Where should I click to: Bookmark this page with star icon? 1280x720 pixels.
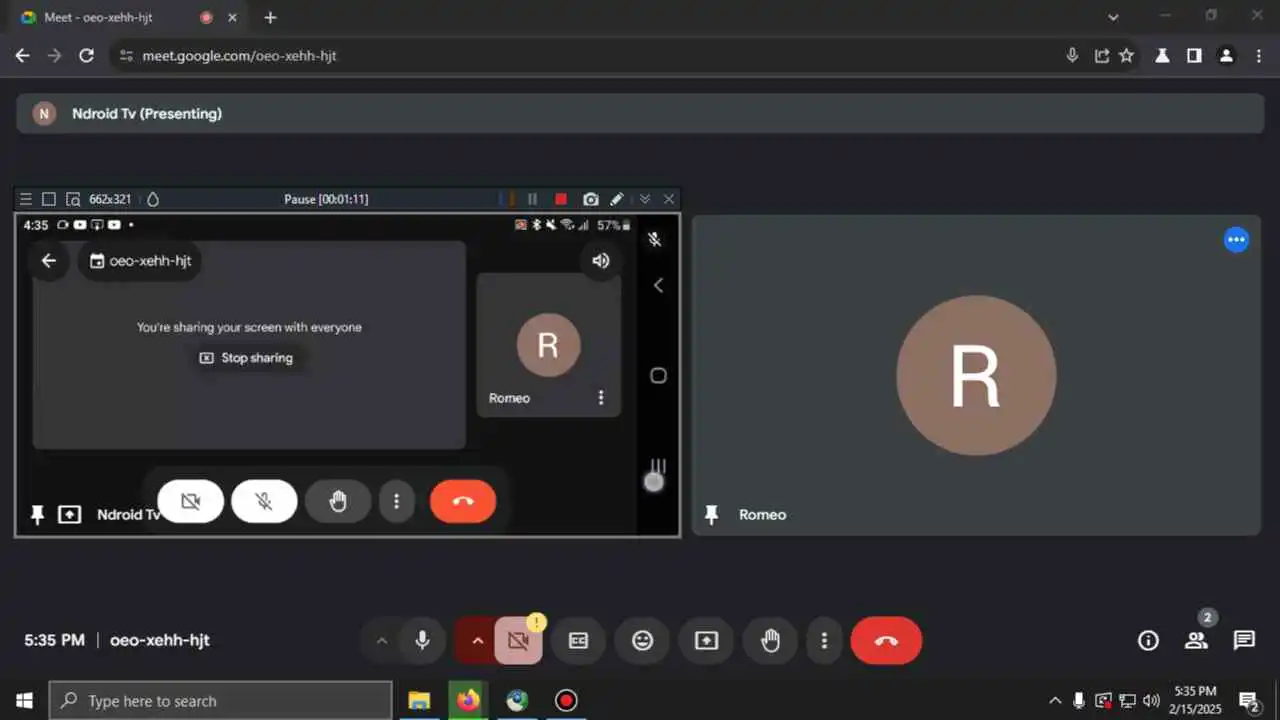click(1126, 56)
